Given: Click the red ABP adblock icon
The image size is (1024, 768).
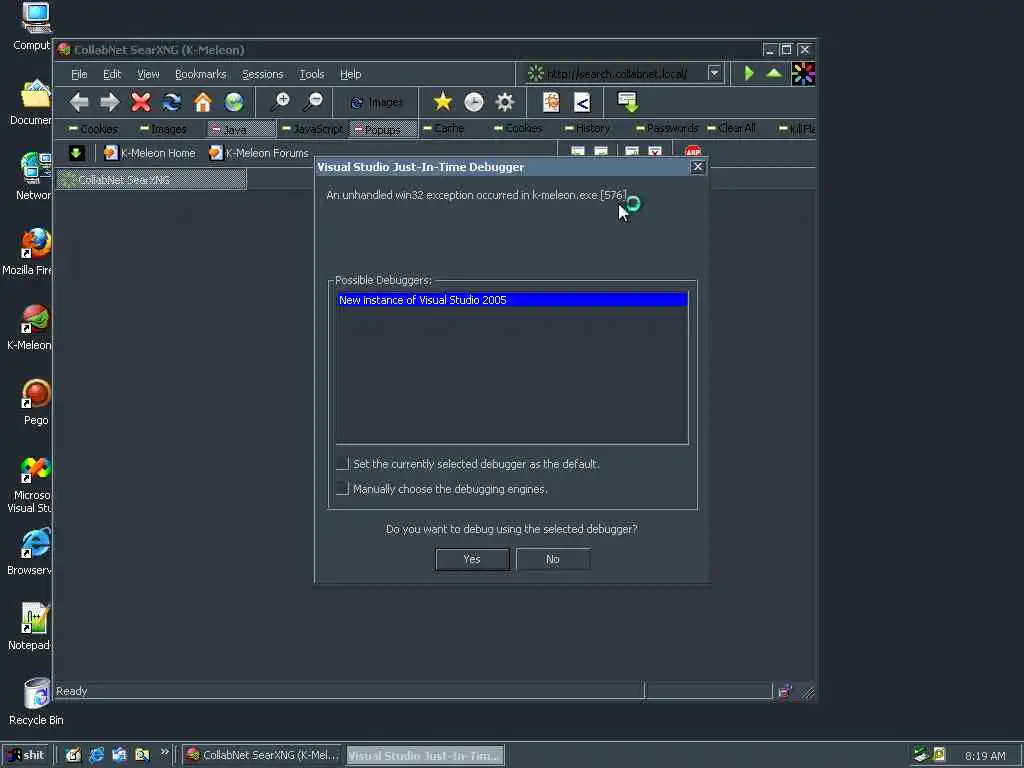Looking at the screenshot, I should coord(693,152).
